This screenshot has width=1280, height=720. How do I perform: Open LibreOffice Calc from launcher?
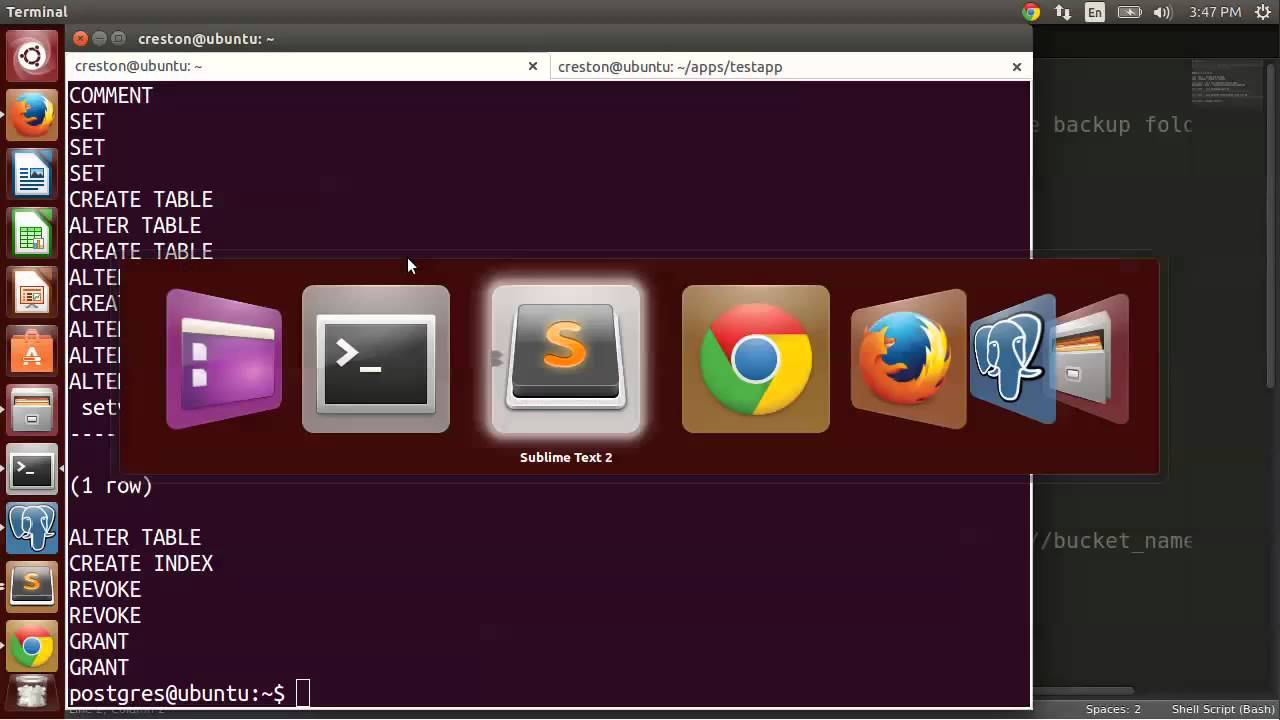coord(32,234)
